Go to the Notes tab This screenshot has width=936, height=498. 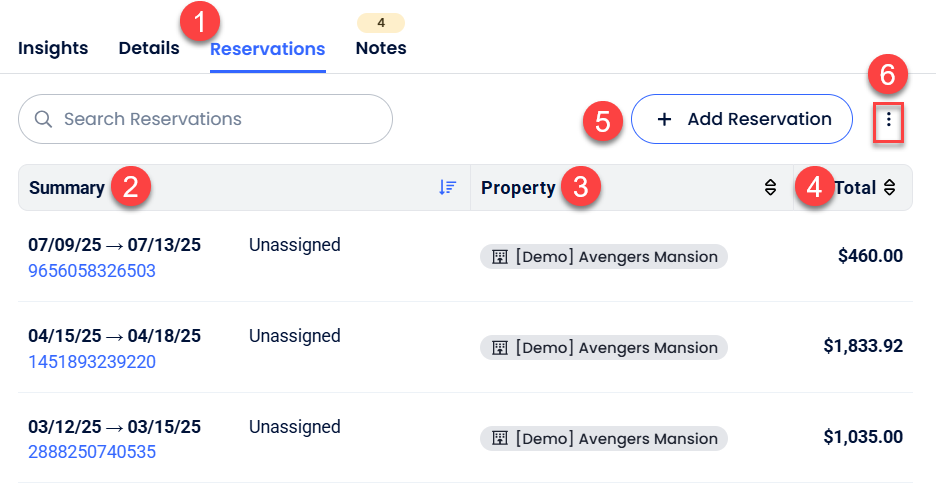pos(381,48)
